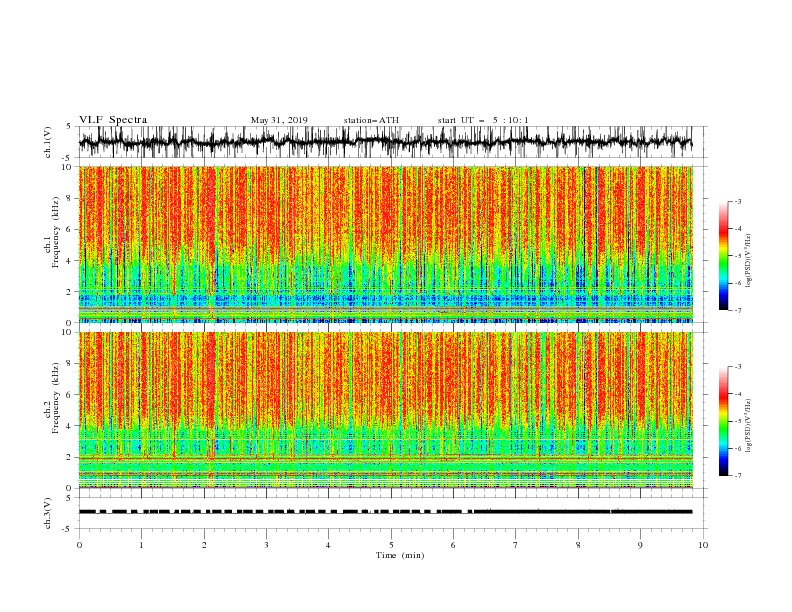This screenshot has height=612, width=792.
Task: Click the ch.1 colorbar "log(PSD)(V²/Hz)" label
Action: coord(749,261)
